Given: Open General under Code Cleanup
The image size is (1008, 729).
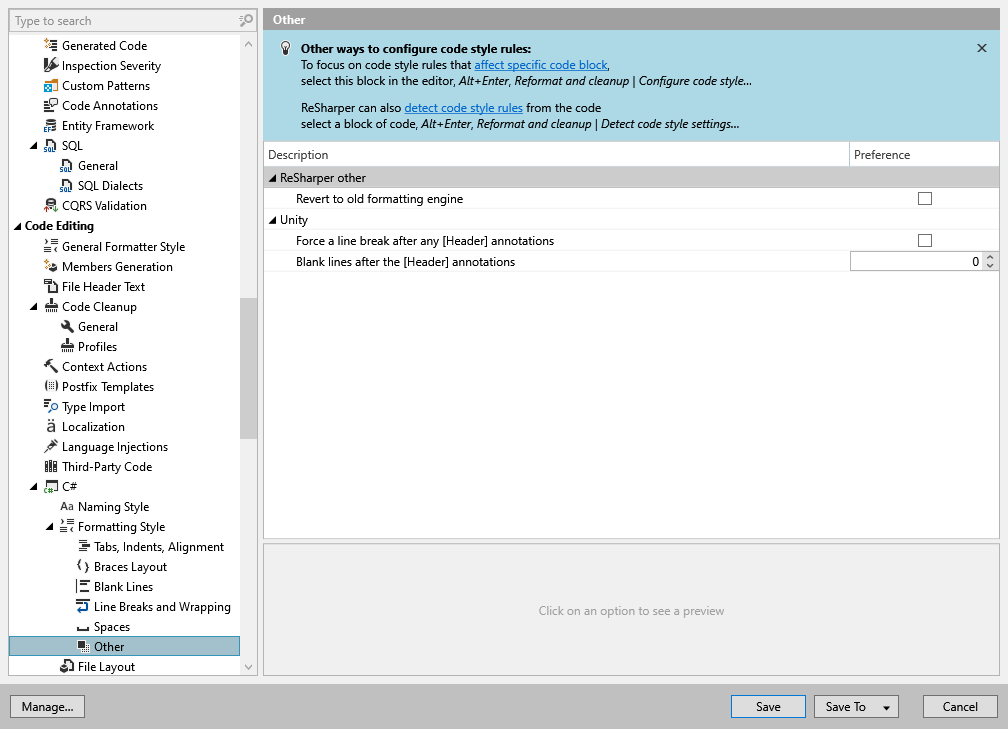Looking at the screenshot, I should (98, 327).
